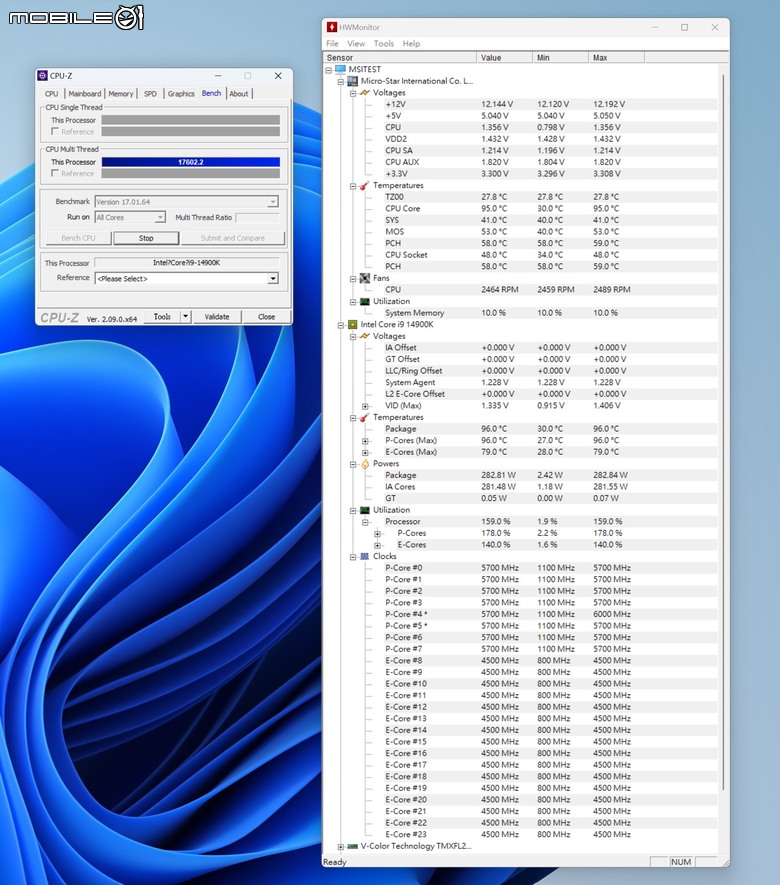Click the NUM status bar indicator
780x885 pixels.
tap(681, 862)
